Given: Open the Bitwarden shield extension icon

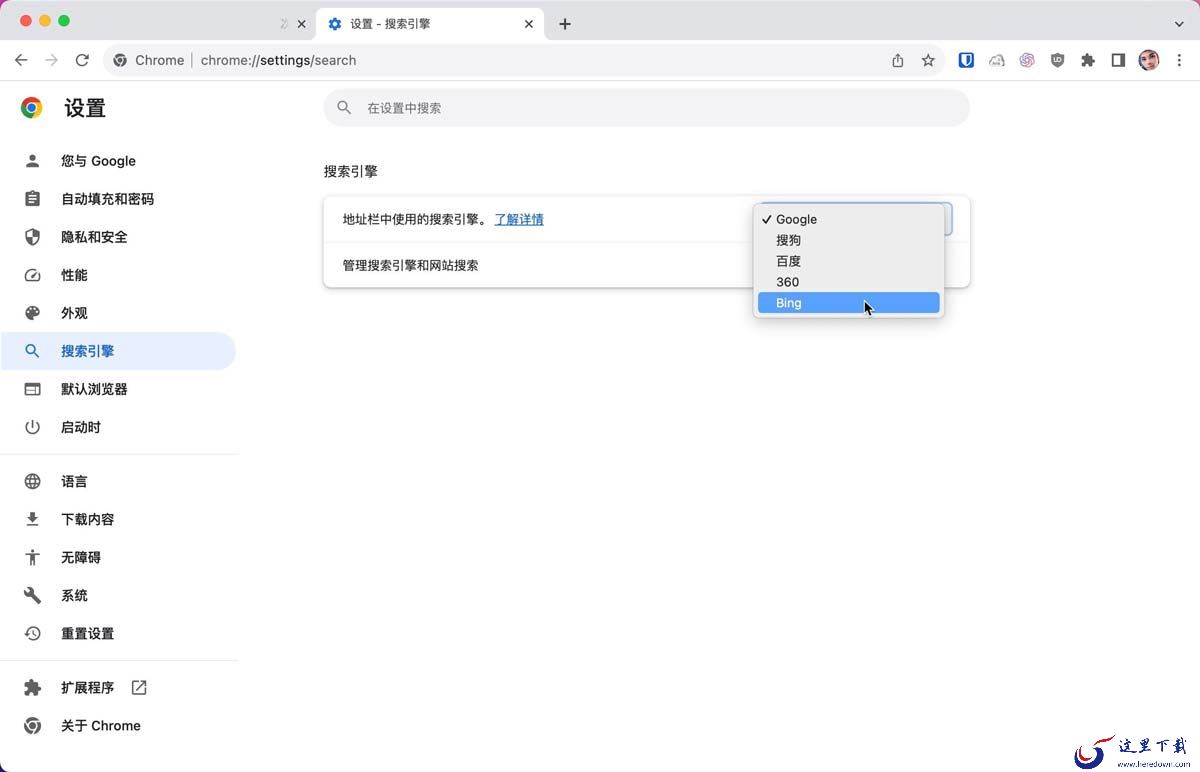Looking at the screenshot, I should pyautogui.click(x=966, y=60).
